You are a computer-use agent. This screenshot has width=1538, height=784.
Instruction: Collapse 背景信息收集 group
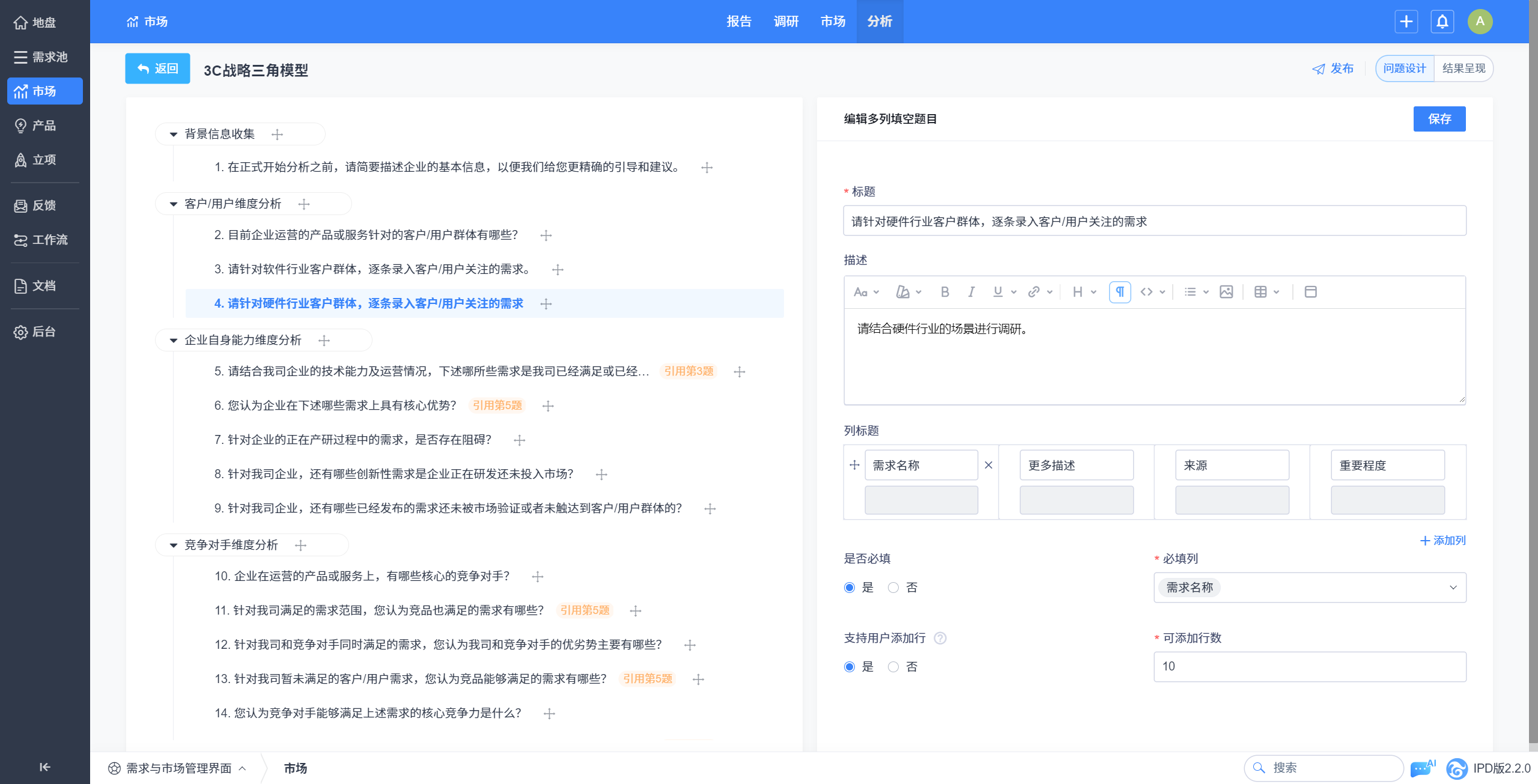(x=173, y=135)
